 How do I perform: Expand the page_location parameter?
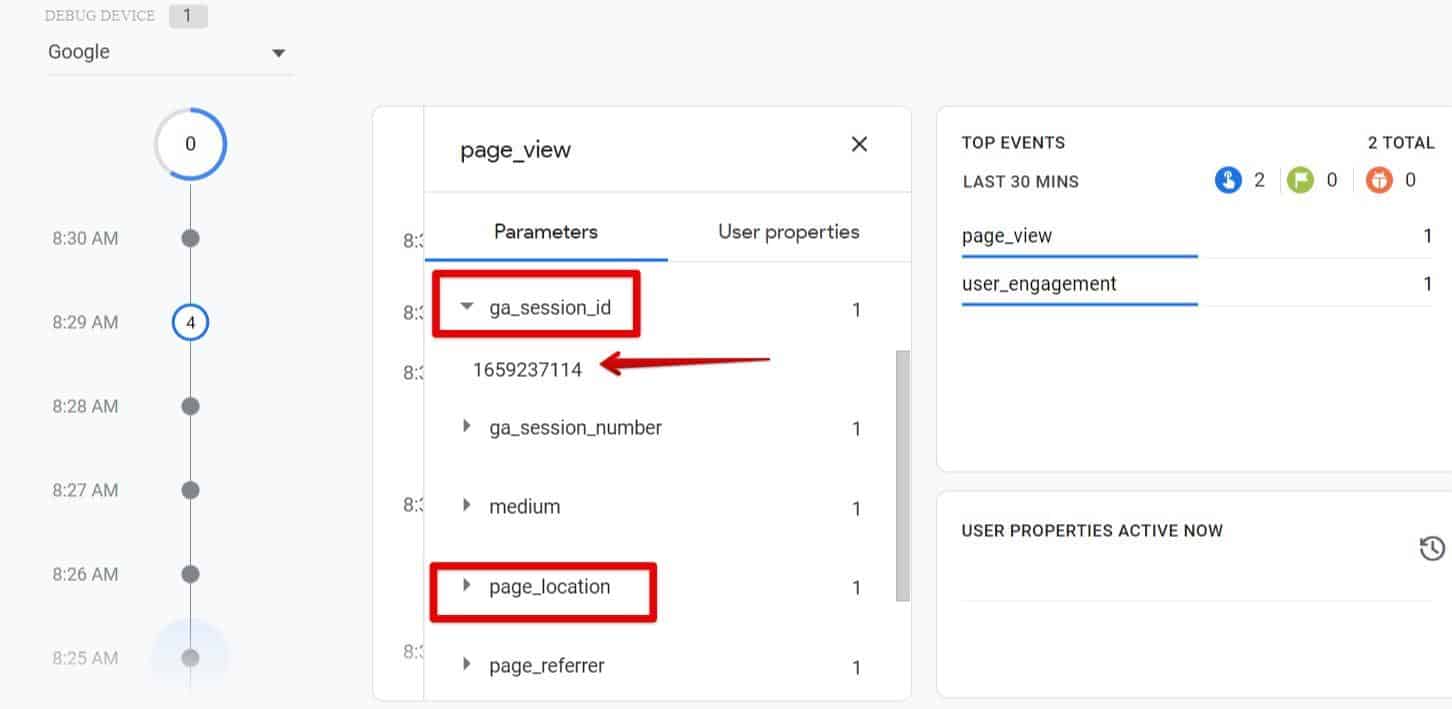click(x=466, y=587)
